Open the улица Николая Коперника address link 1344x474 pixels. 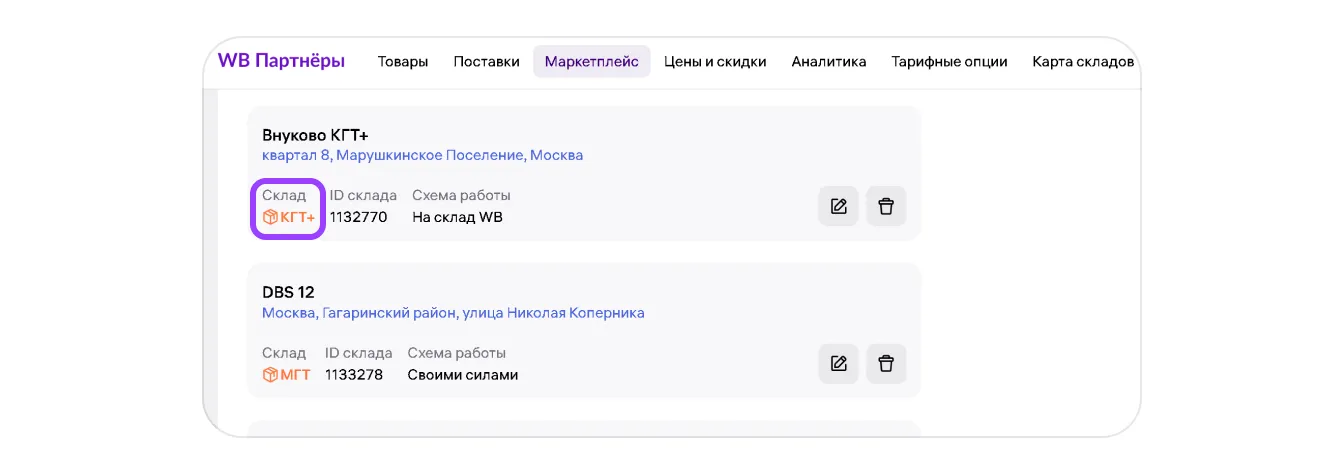(x=453, y=313)
